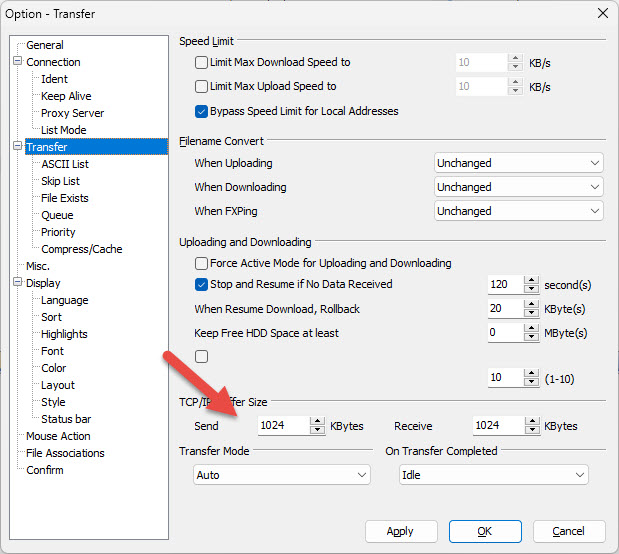Select Compress/Cache in the tree

click(x=81, y=249)
